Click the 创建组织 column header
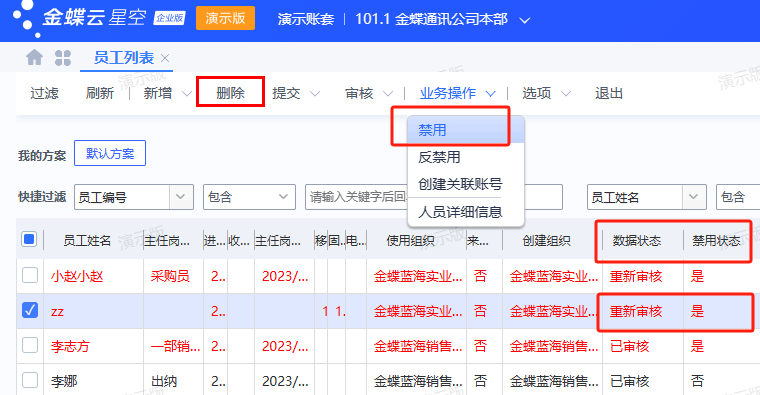Image resolution: width=760 pixels, height=395 pixels. (x=546, y=240)
